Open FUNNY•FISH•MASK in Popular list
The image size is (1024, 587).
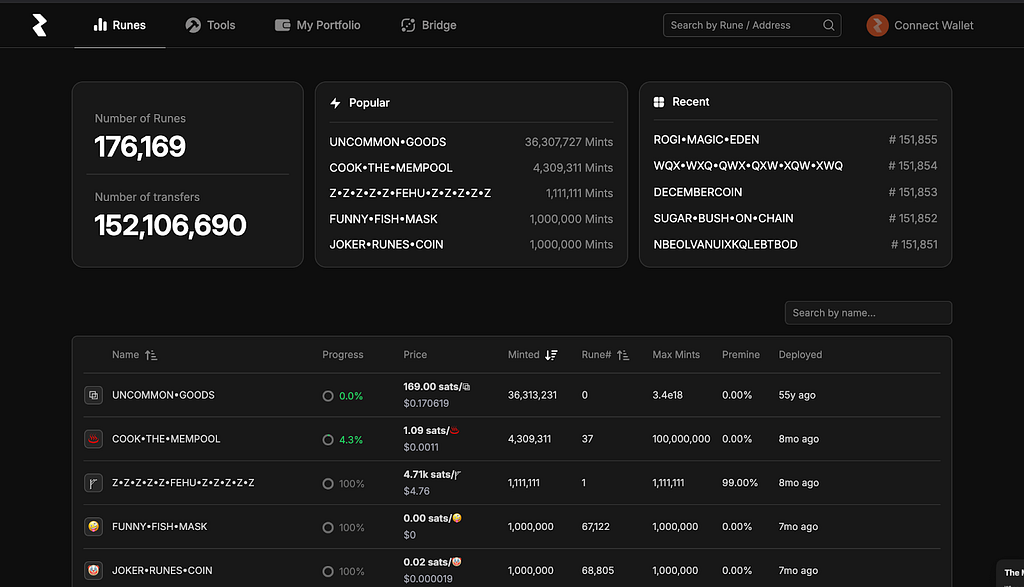(383, 219)
